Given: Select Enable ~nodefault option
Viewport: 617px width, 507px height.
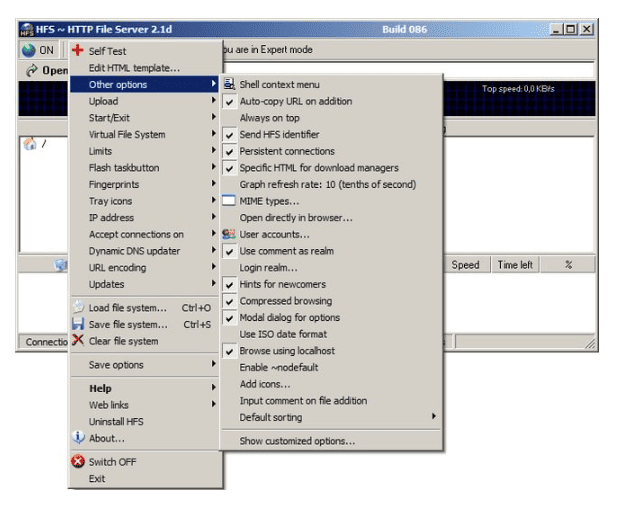Looking at the screenshot, I should 331,367.
